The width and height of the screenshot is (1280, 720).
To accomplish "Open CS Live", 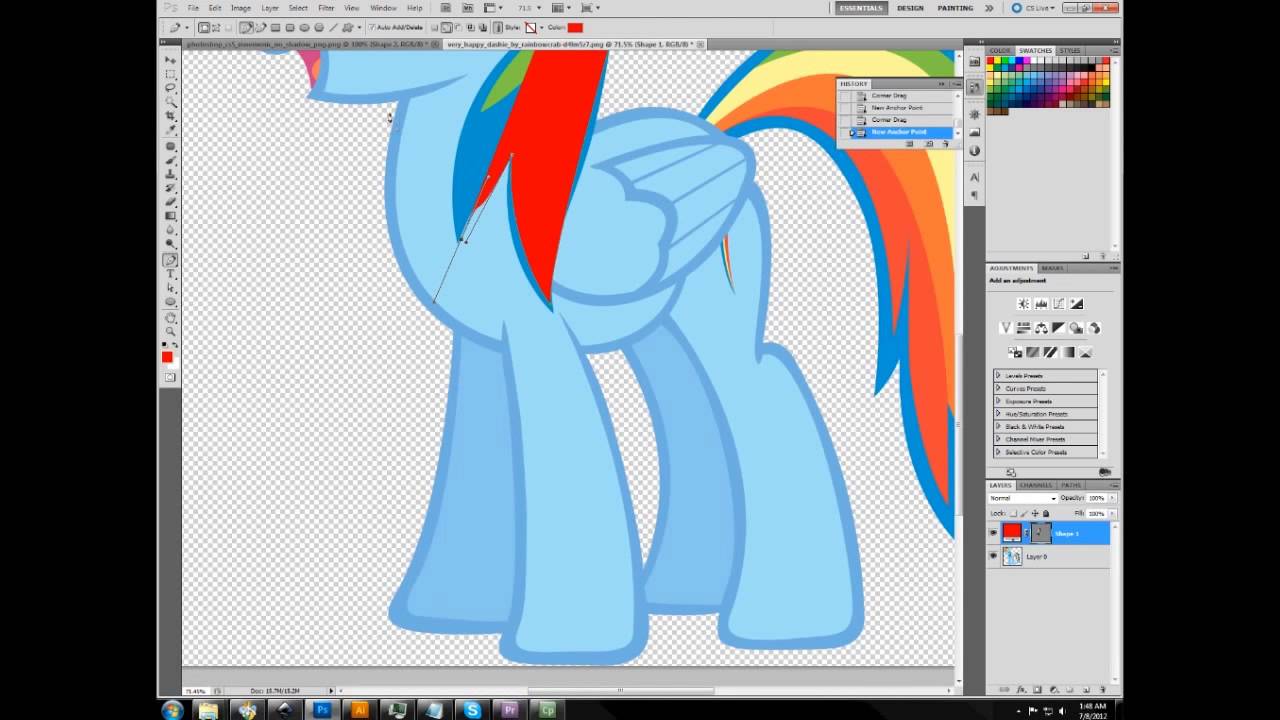I will click(1033, 8).
